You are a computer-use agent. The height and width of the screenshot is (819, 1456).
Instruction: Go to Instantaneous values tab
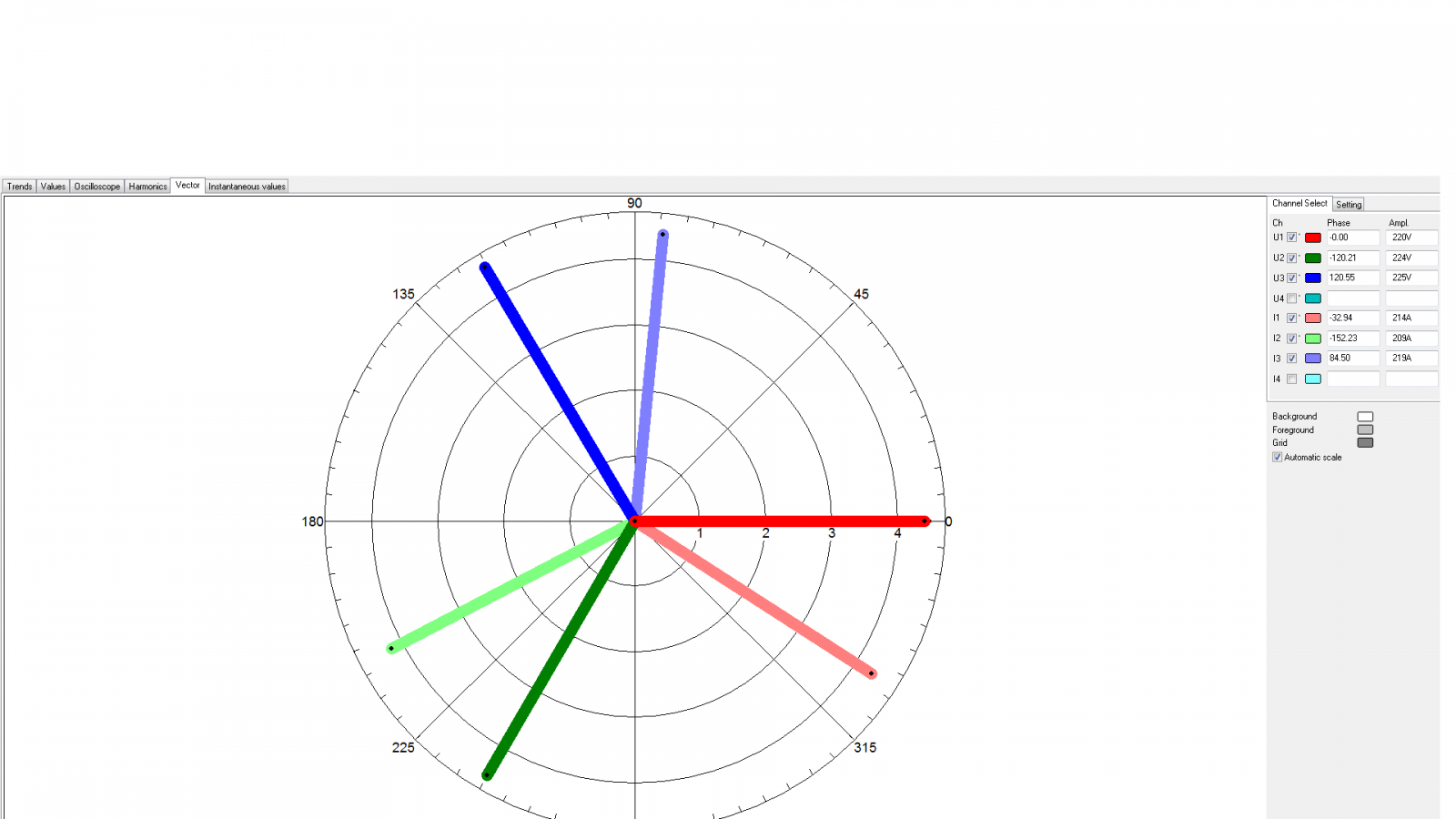tap(247, 187)
